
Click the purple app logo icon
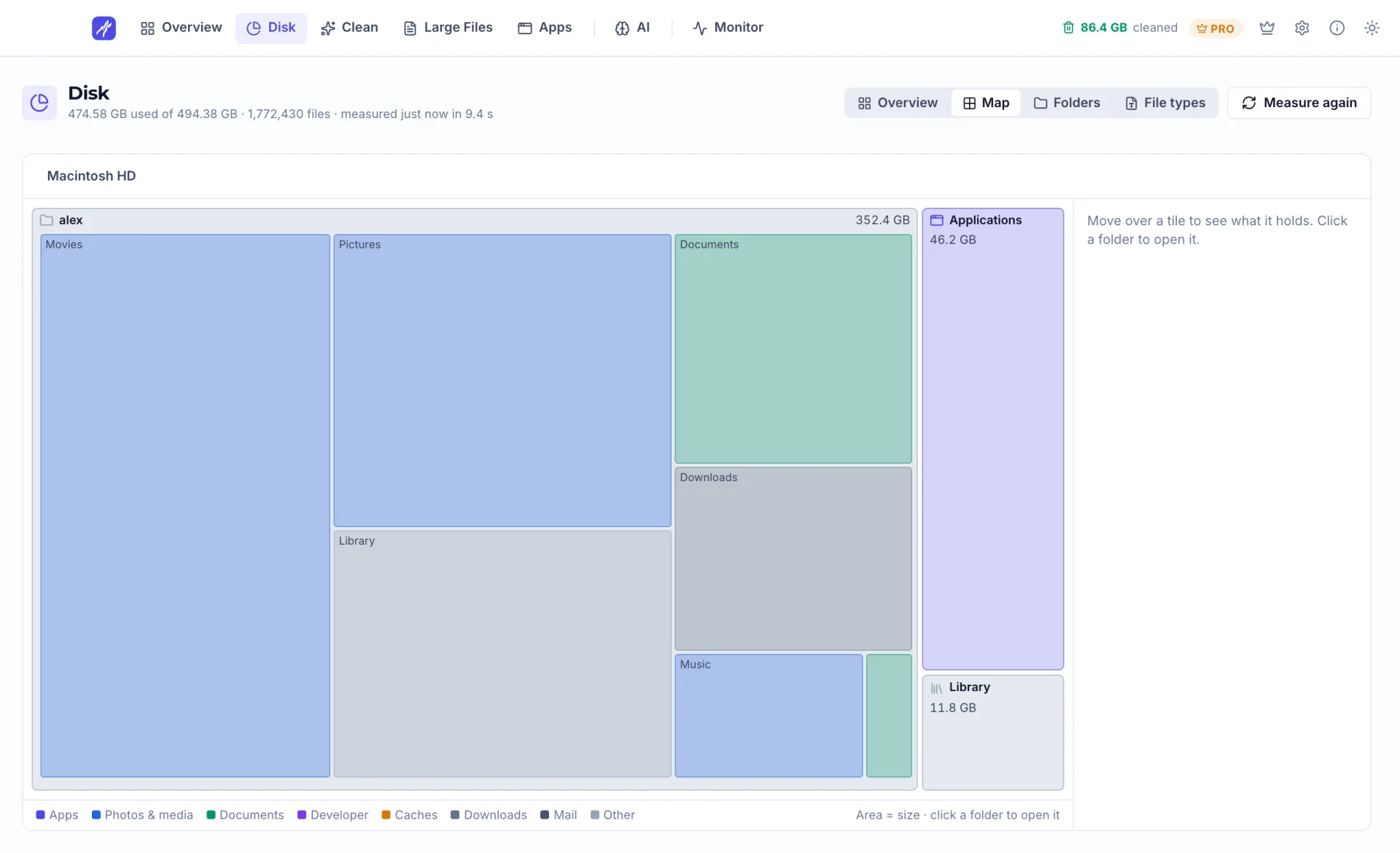(x=104, y=28)
